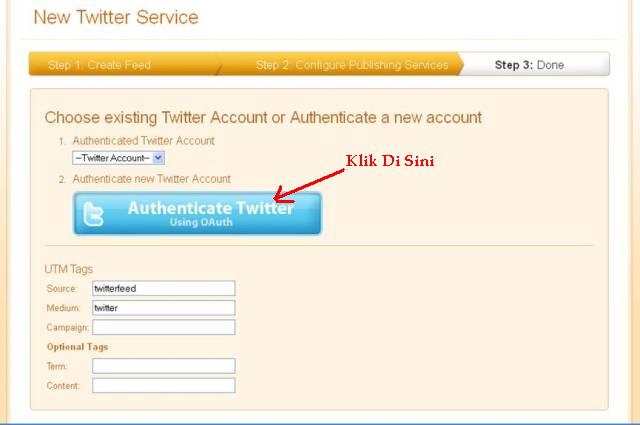
Task: Select Step 2 Configure Publishing Services
Action: pyautogui.click(x=352, y=65)
